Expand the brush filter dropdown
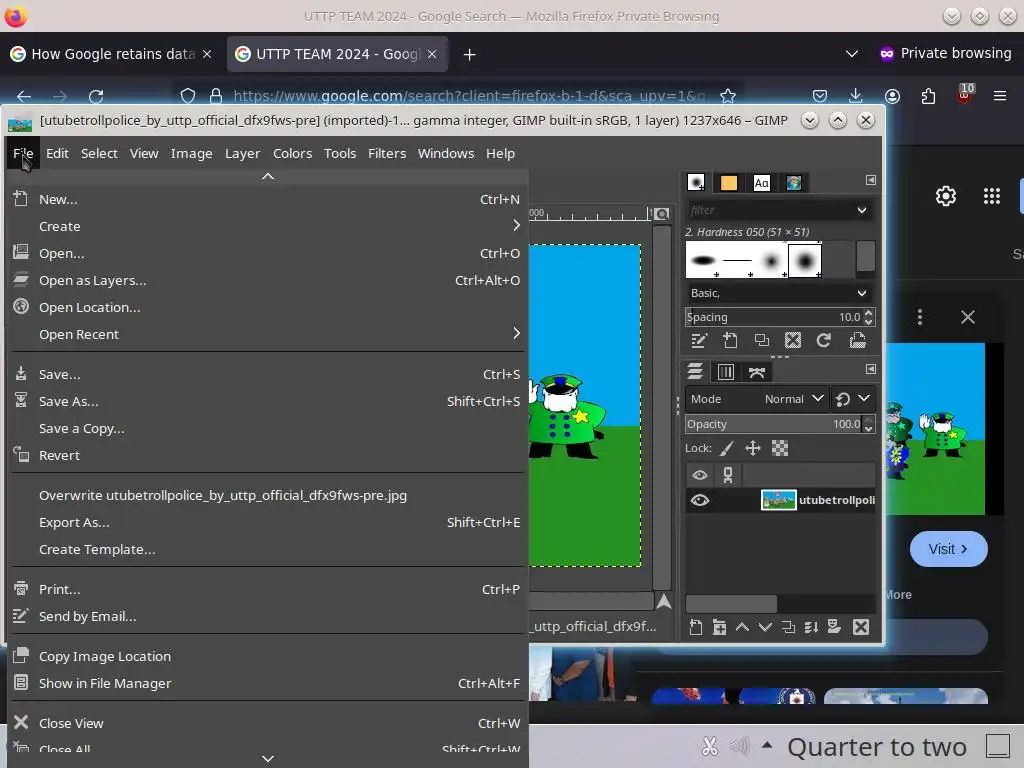This screenshot has height=768, width=1024. click(x=862, y=210)
